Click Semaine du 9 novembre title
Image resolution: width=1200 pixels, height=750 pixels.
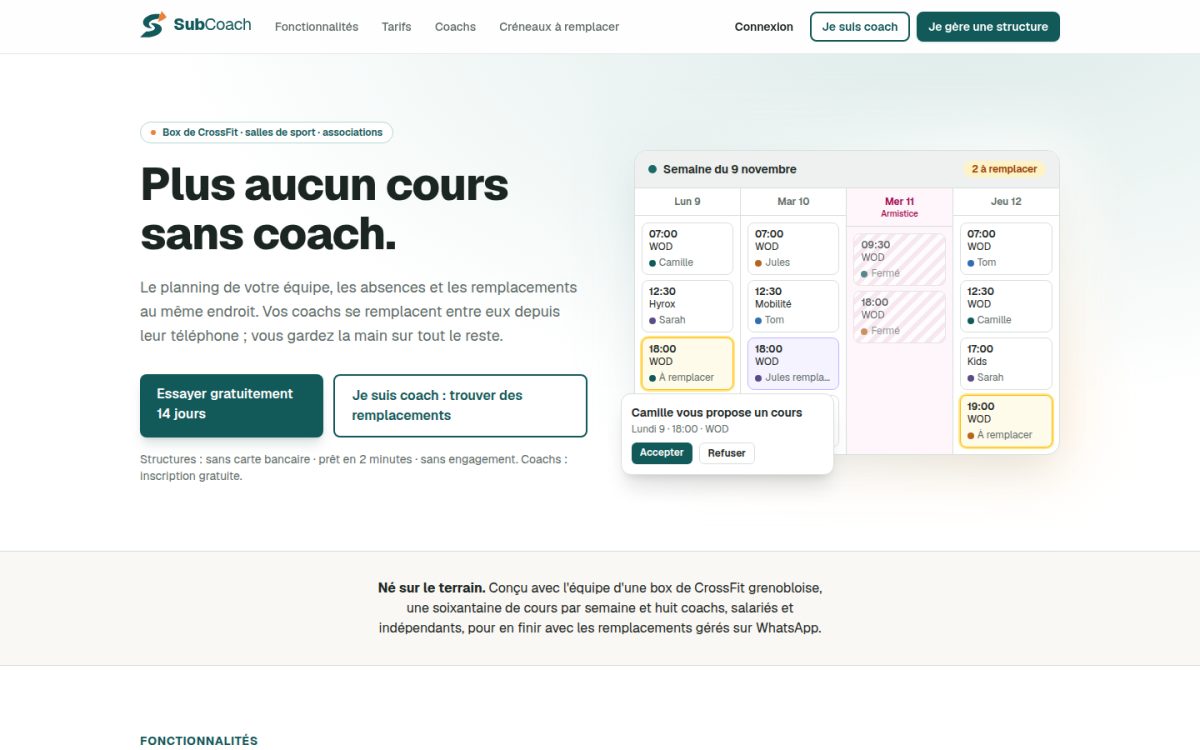(x=729, y=169)
